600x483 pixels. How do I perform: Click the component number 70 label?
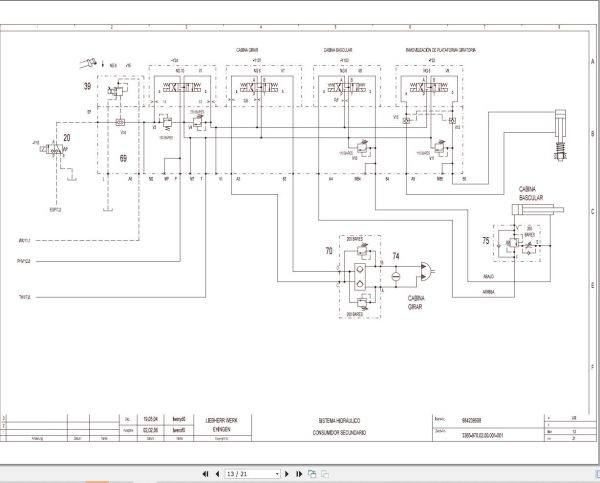point(329,251)
